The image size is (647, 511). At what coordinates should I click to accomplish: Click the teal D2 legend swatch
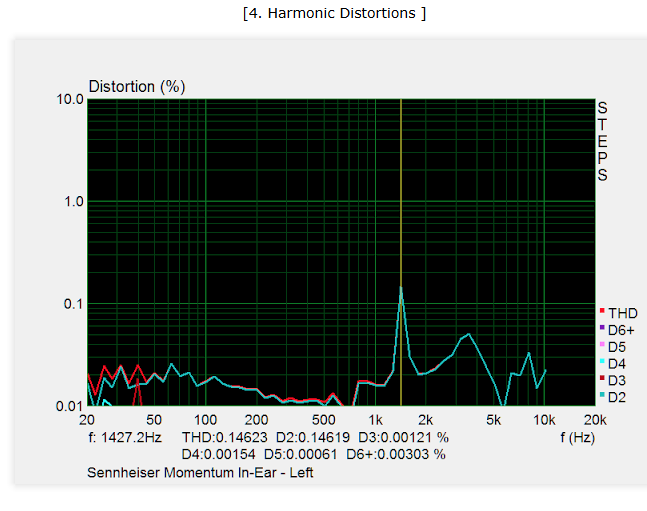602,395
